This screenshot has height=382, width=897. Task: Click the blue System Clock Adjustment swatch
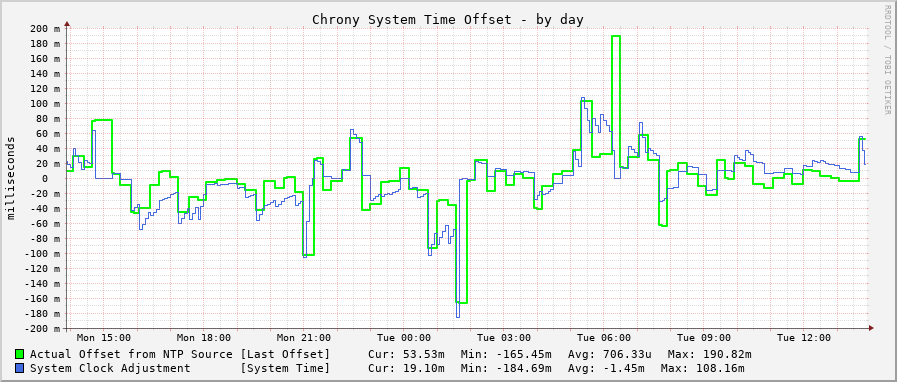click(19, 368)
